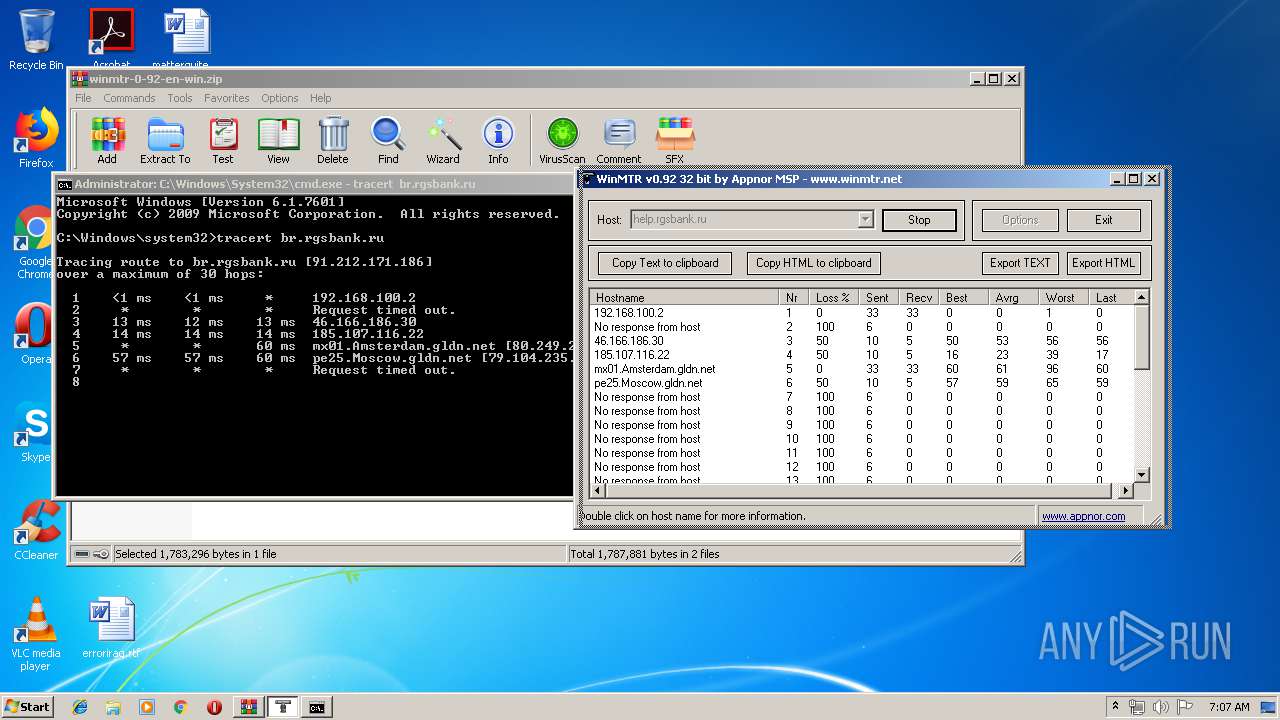Open the www.appnor.com link in WinMTR
The image size is (1280, 720).
point(1083,516)
